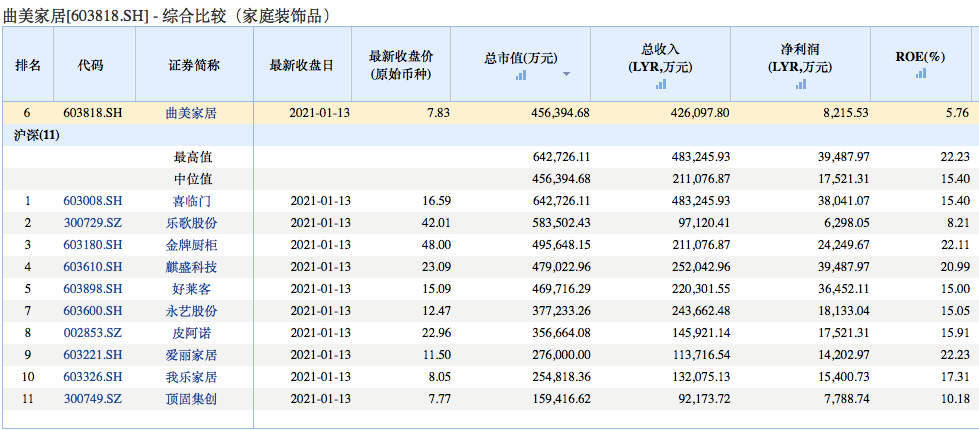Click the 中位值 row label

pyautogui.click(x=193, y=179)
